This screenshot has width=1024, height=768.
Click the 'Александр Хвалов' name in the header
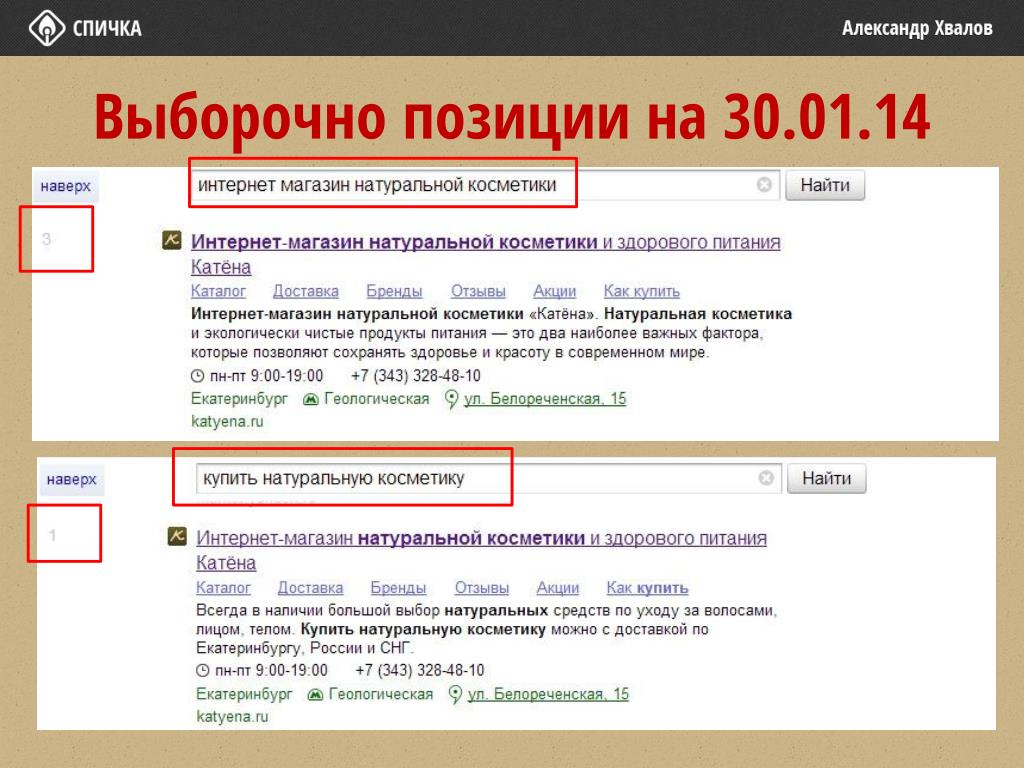(x=916, y=29)
